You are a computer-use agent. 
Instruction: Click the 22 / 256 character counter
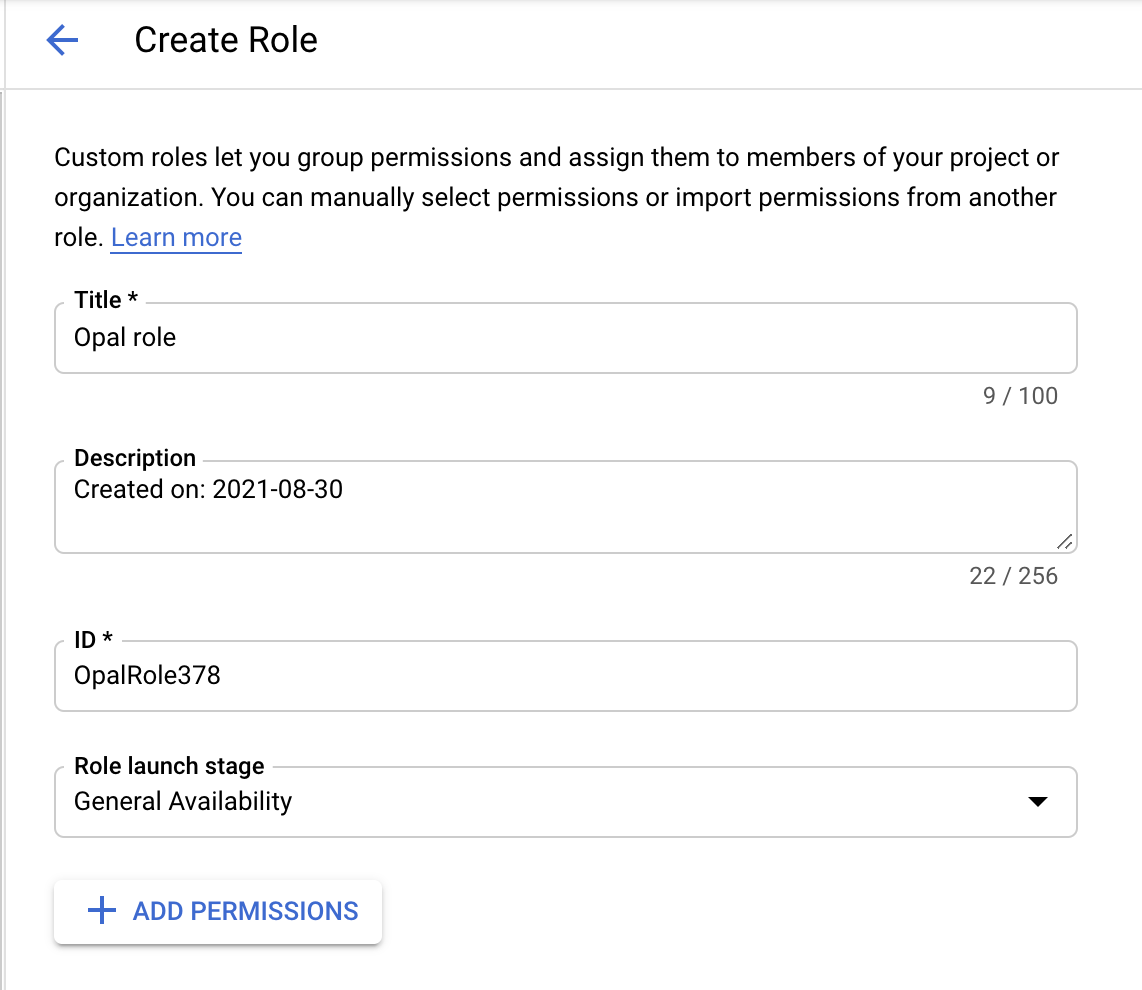[1013, 576]
